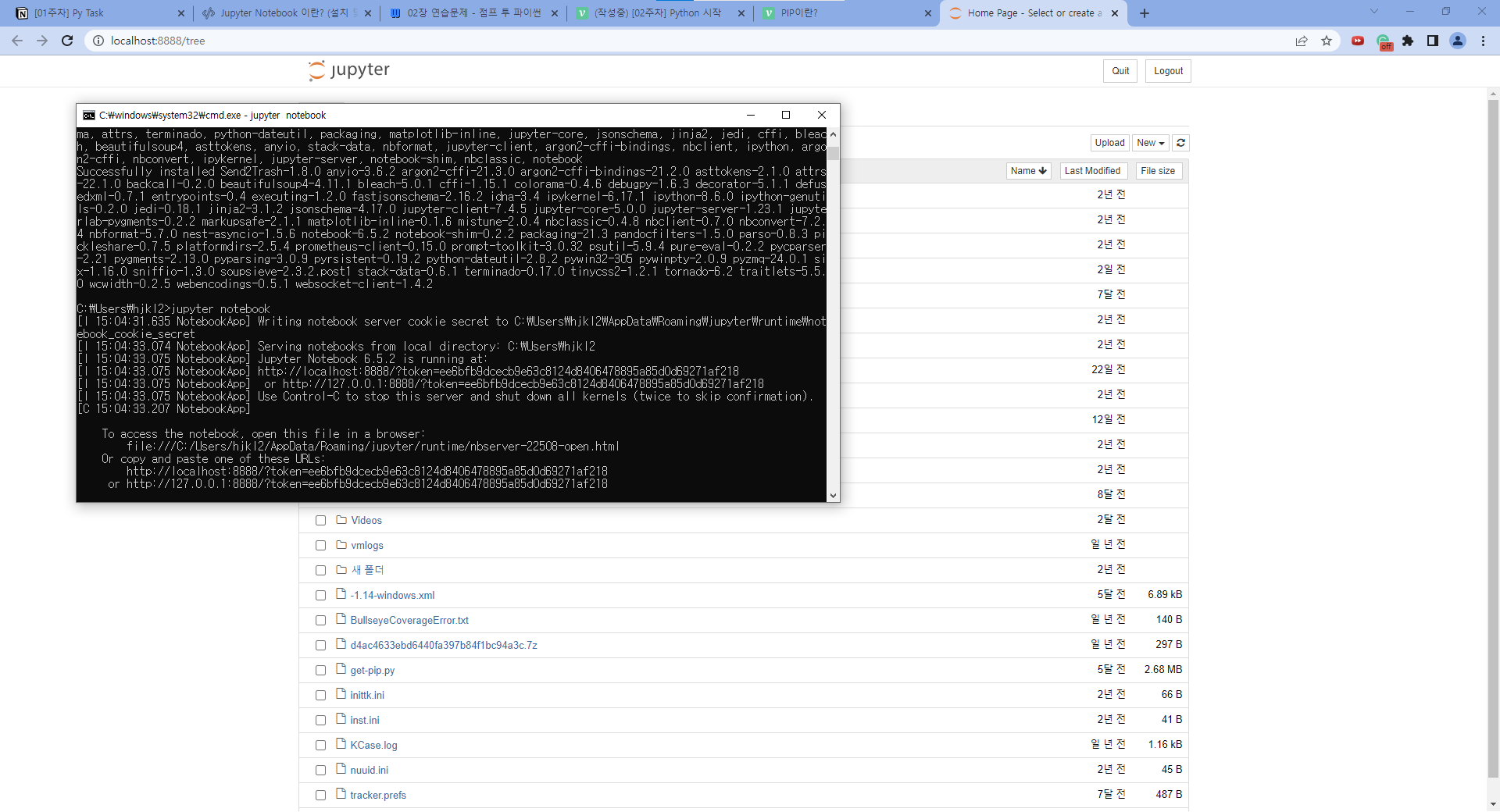Open tab search chevron in Chrome
The height and width of the screenshot is (812, 1500).
click(1374, 12)
